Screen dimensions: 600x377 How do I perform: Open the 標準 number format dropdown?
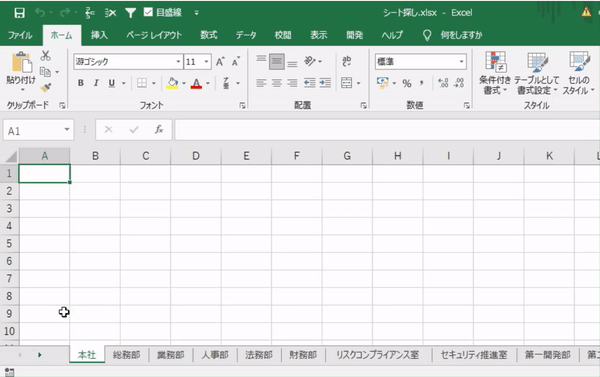click(x=461, y=62)
